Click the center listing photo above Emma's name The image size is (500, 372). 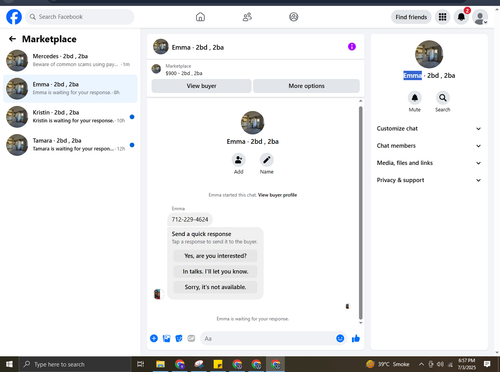click(x=253, y=123)
